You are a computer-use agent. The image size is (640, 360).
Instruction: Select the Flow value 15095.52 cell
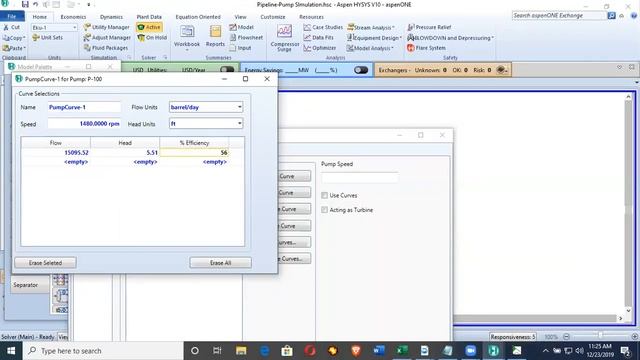coord(56,152)
